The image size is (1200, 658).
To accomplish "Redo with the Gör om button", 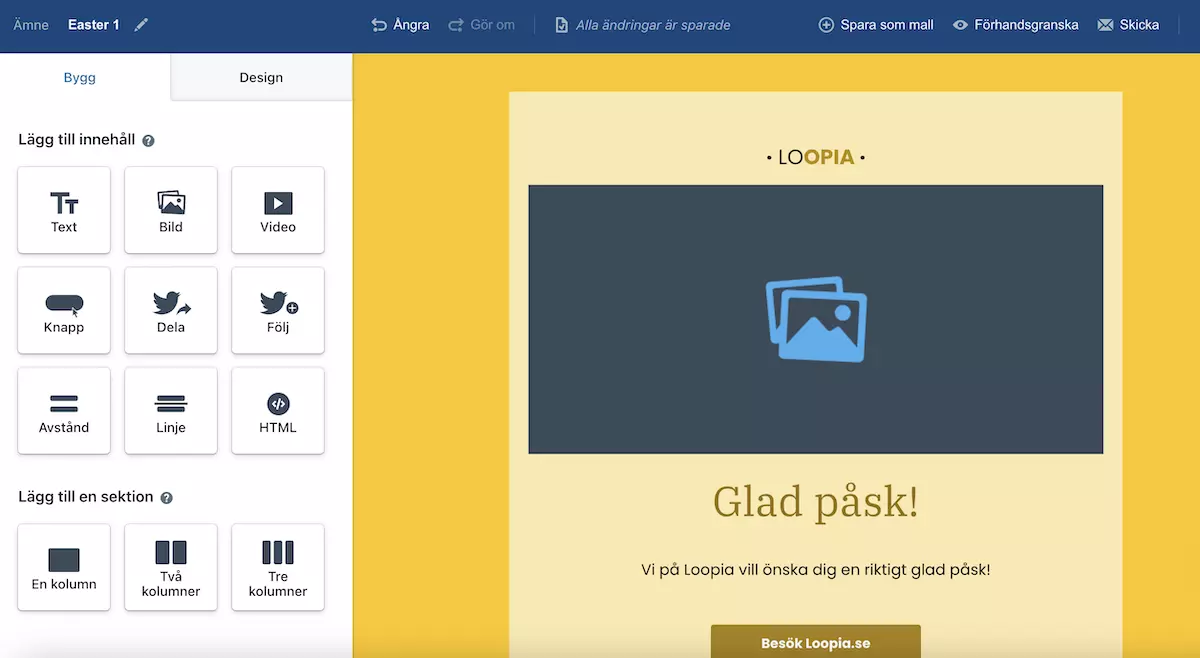I will pyautogui.click(x=482, y=25).
